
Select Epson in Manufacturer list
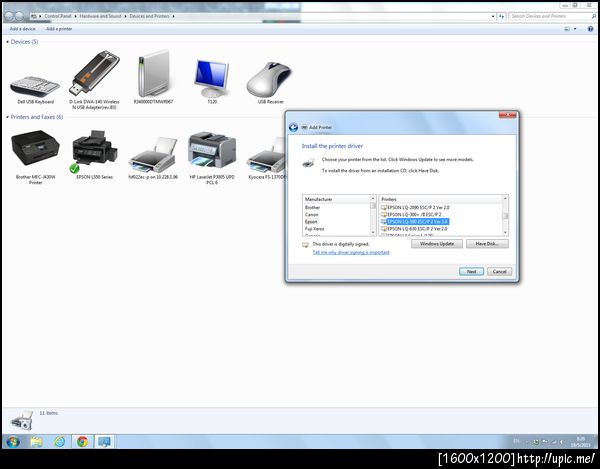pos(311,222)
